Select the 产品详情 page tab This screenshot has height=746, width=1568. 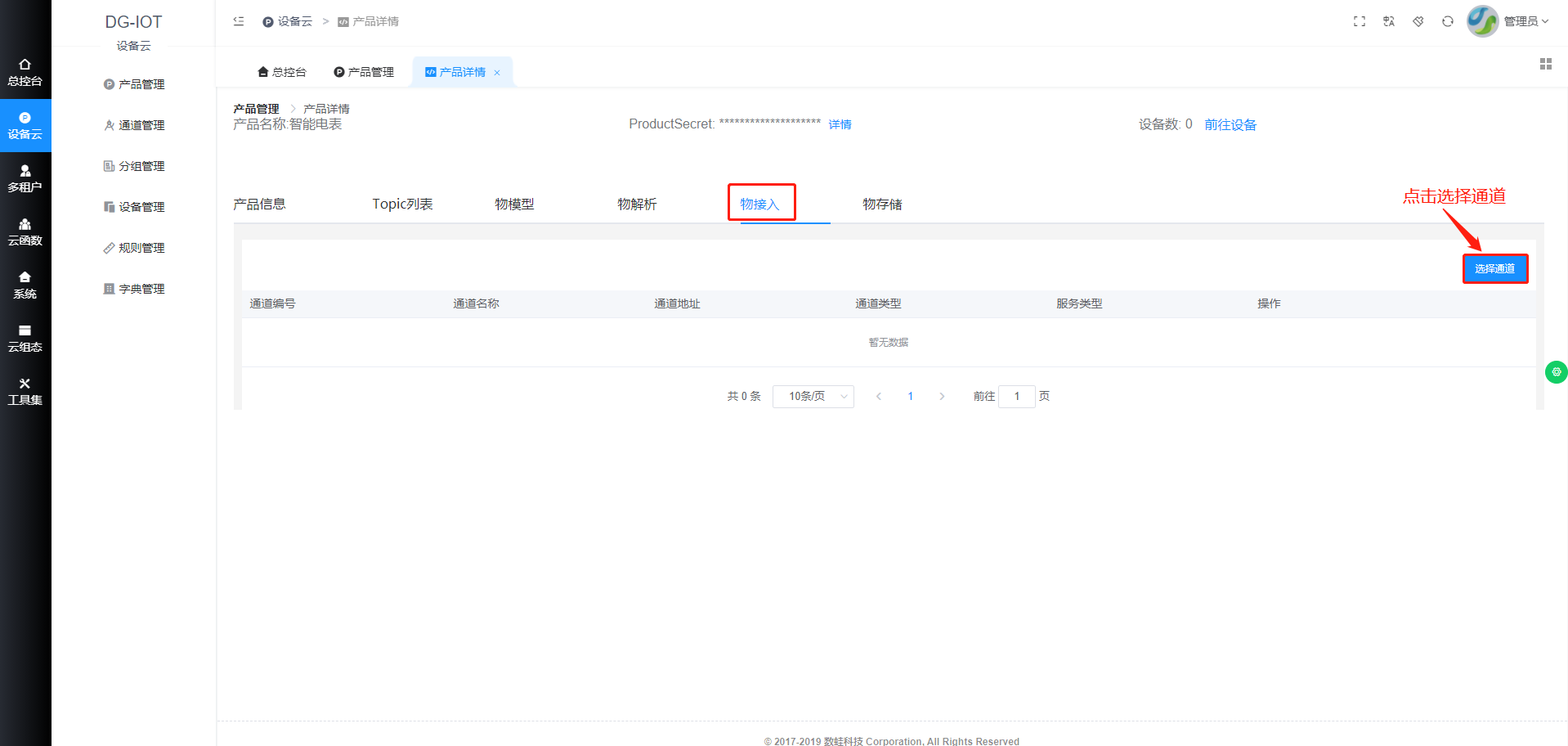click(x=463, y=72)
